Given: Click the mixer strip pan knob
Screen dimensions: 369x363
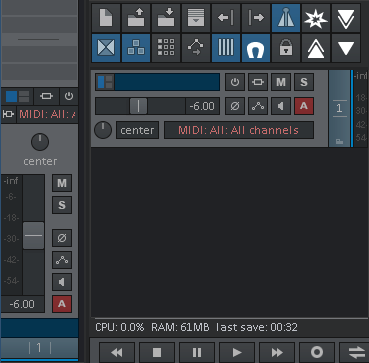Looking at the screenshot, I should pos(40,142).
